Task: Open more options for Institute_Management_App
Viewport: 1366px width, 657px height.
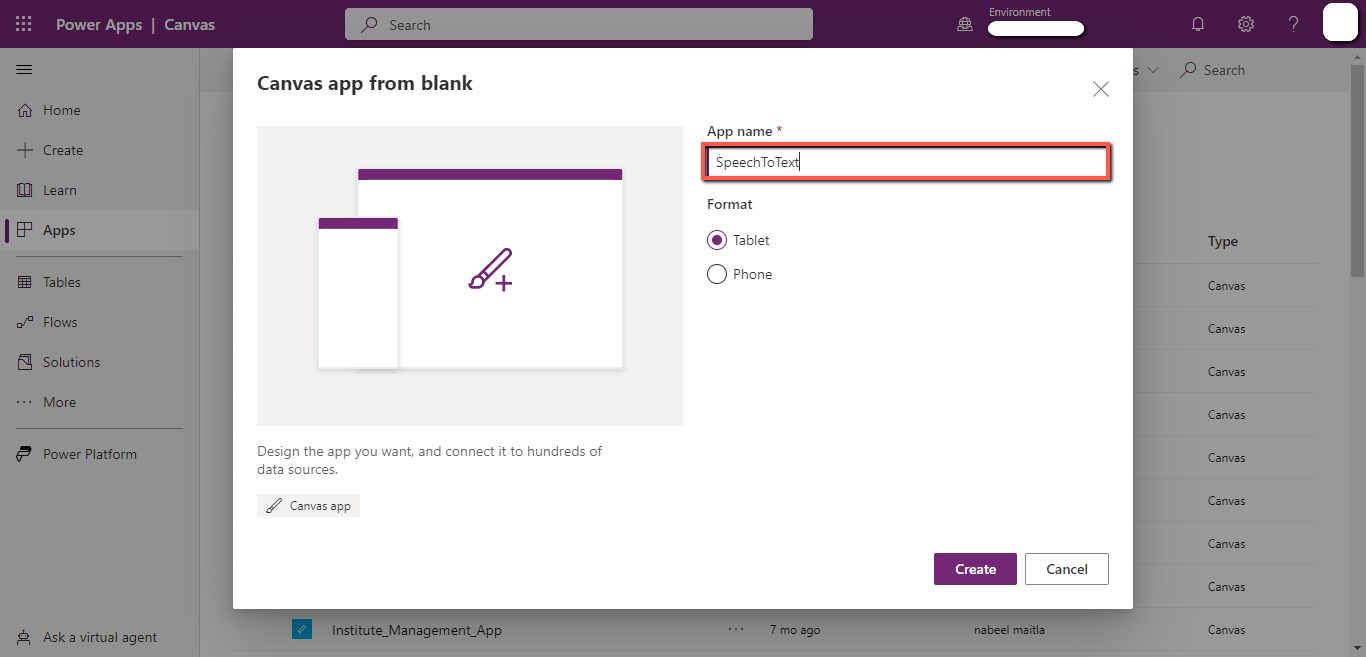Action: [737, 630]
